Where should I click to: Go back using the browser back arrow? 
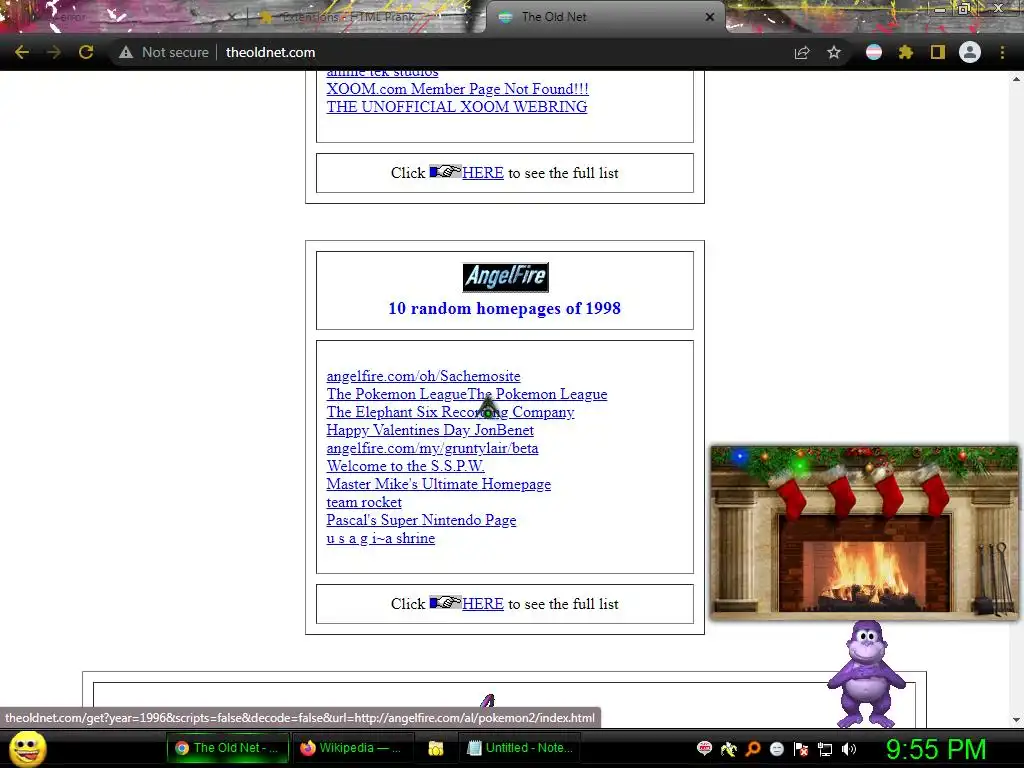[22, 52]
